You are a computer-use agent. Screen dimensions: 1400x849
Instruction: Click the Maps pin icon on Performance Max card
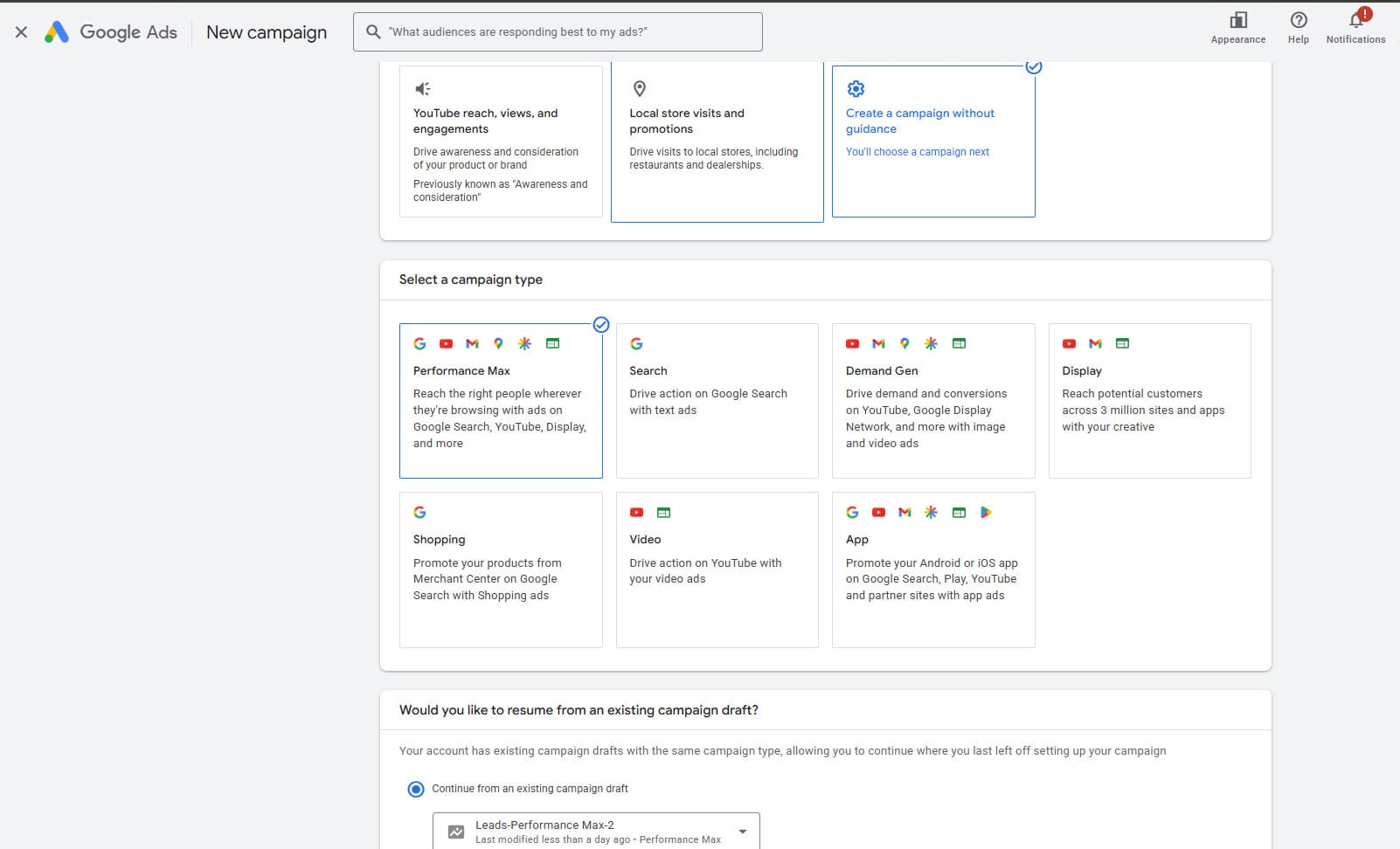pos(498,343)
